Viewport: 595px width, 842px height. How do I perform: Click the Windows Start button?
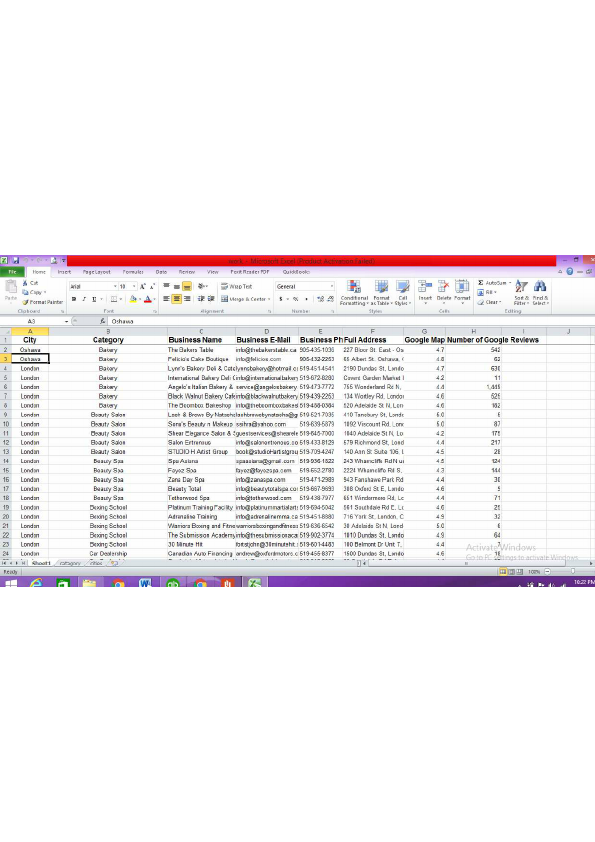[11, 583]
